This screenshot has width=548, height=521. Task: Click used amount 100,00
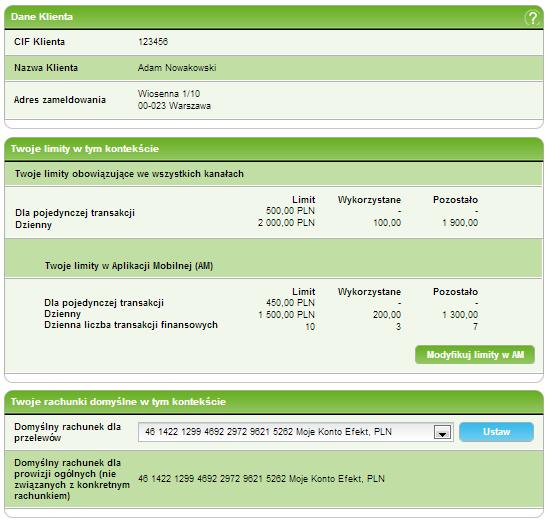pyautogui.click(x=387, y=223)
